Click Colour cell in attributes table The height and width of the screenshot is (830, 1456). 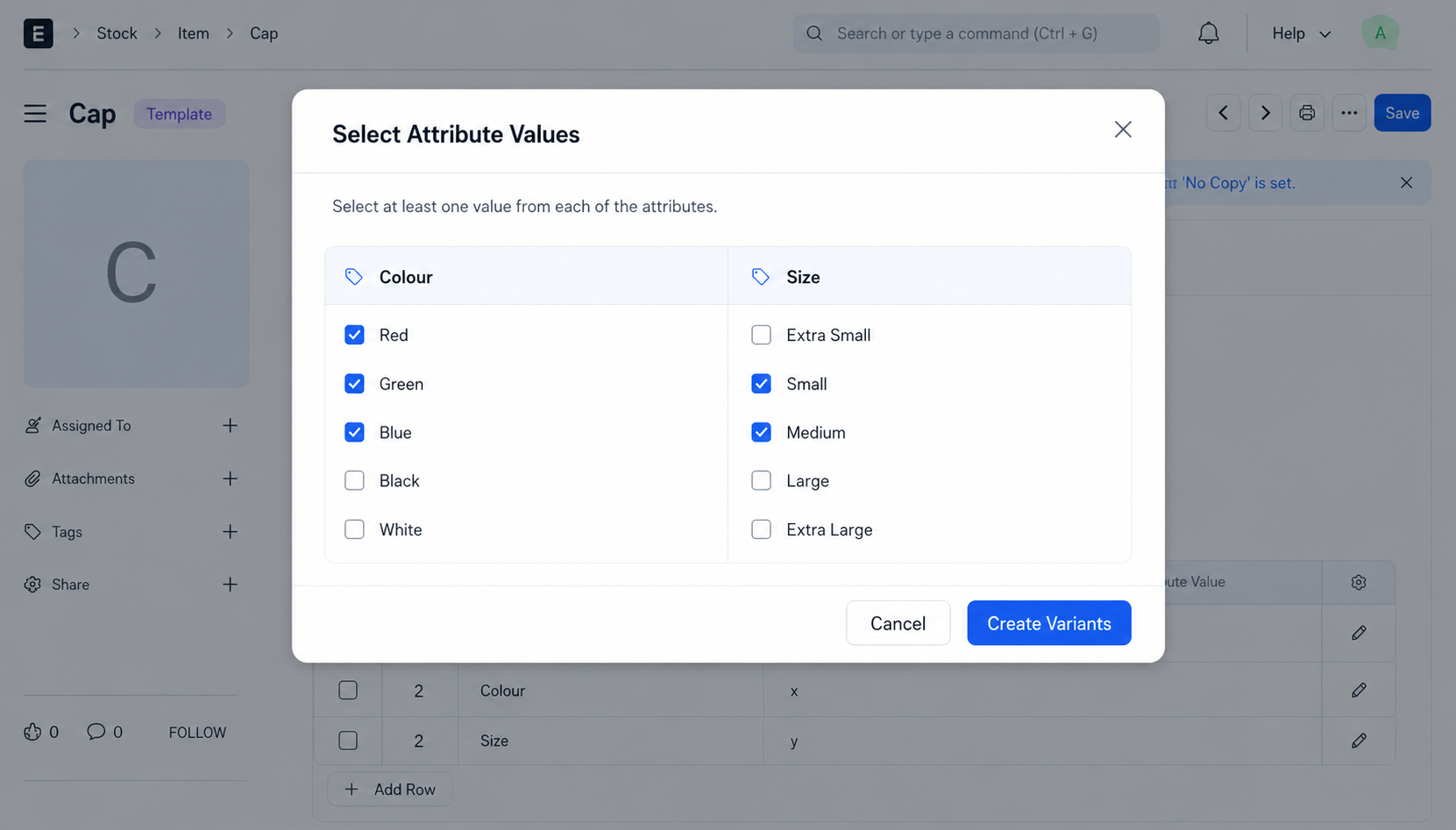point(611,691)
